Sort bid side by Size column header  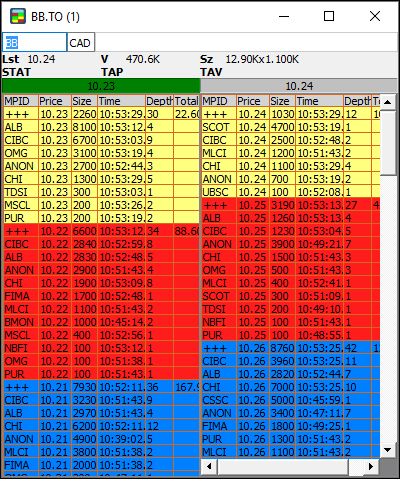[x=84, y=101]
